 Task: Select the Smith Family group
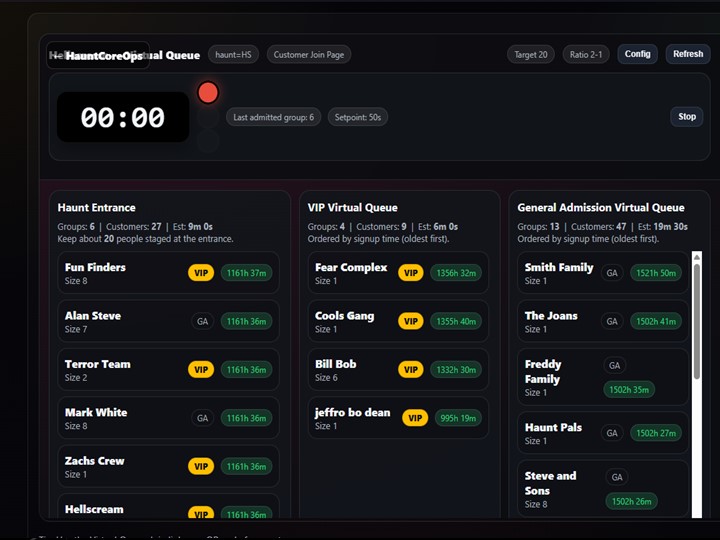pos(603,272)
